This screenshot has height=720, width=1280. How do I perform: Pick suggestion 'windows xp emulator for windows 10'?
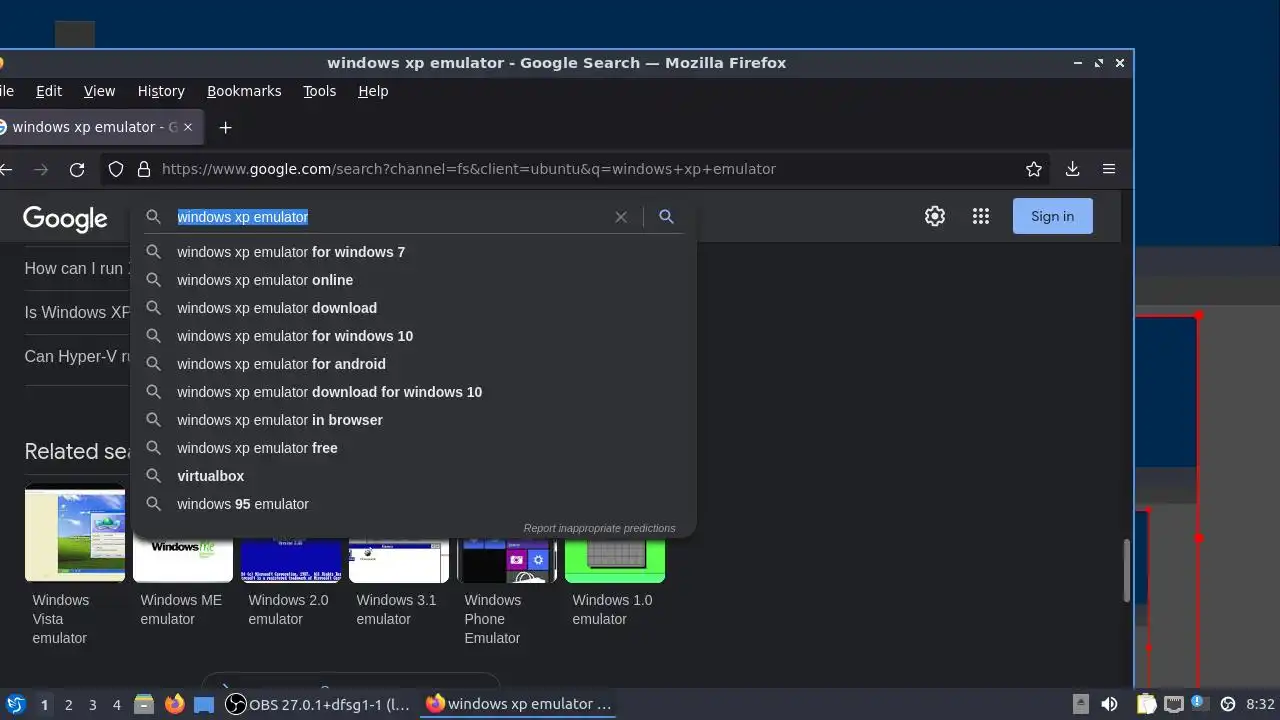[x=413, y=336]
